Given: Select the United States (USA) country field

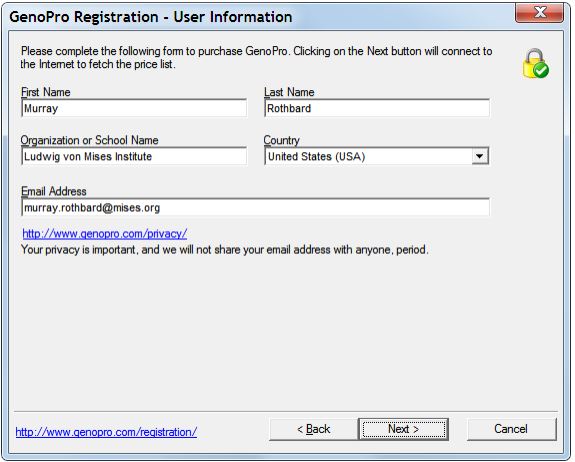Looking at the screenshot, I should coord(376,156).
